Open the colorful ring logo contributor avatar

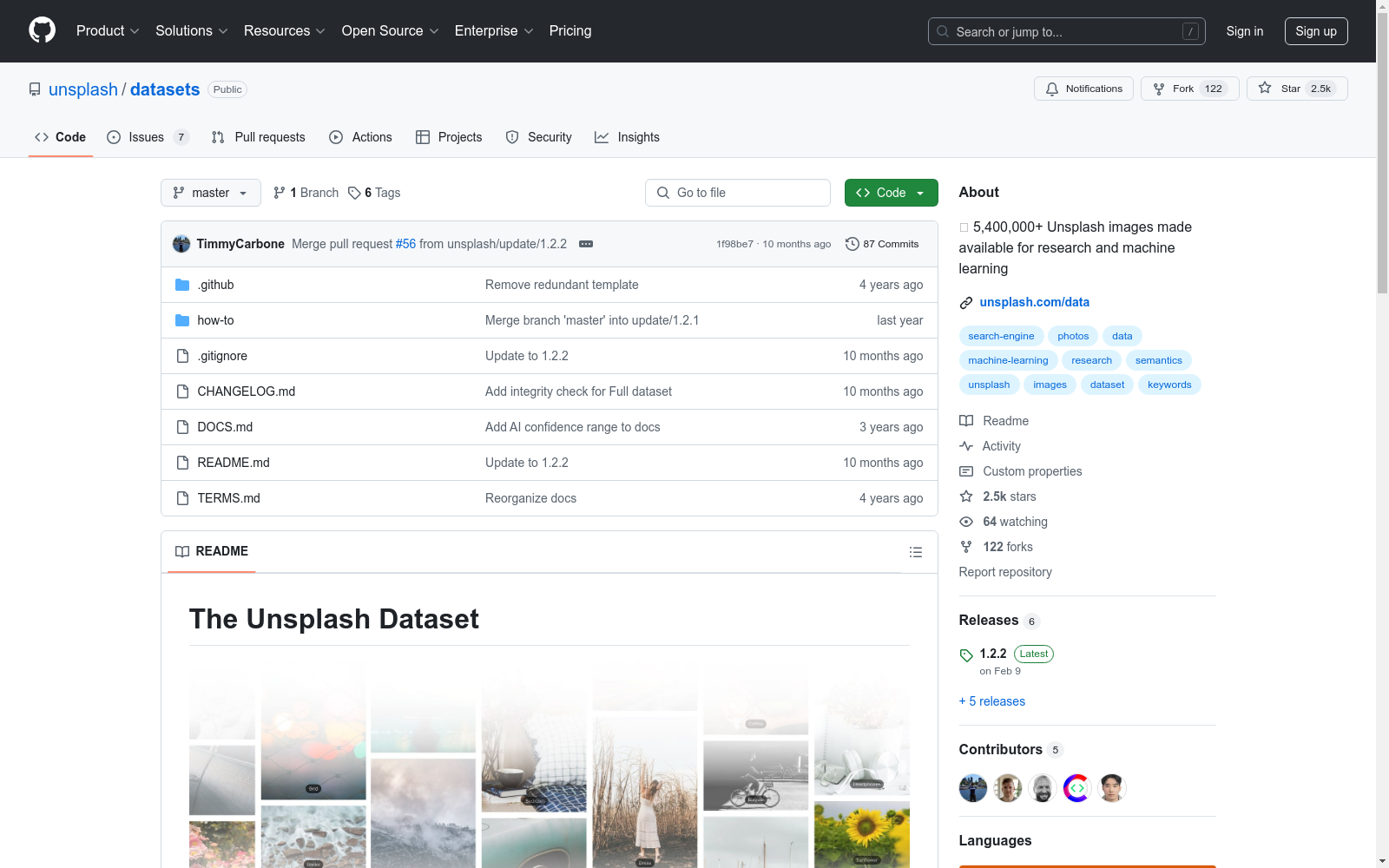(1077, 788)
